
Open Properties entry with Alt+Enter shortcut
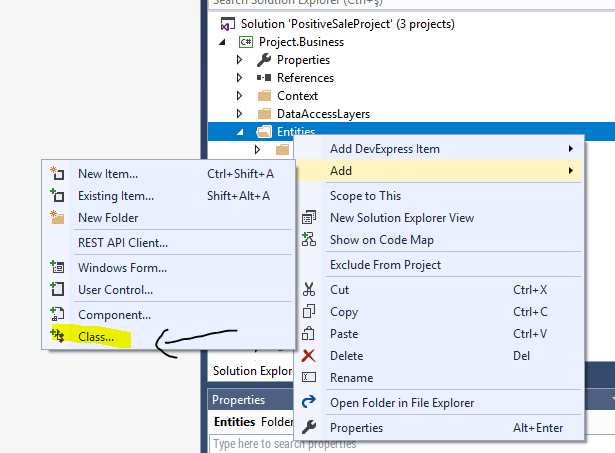pos(439,428)
